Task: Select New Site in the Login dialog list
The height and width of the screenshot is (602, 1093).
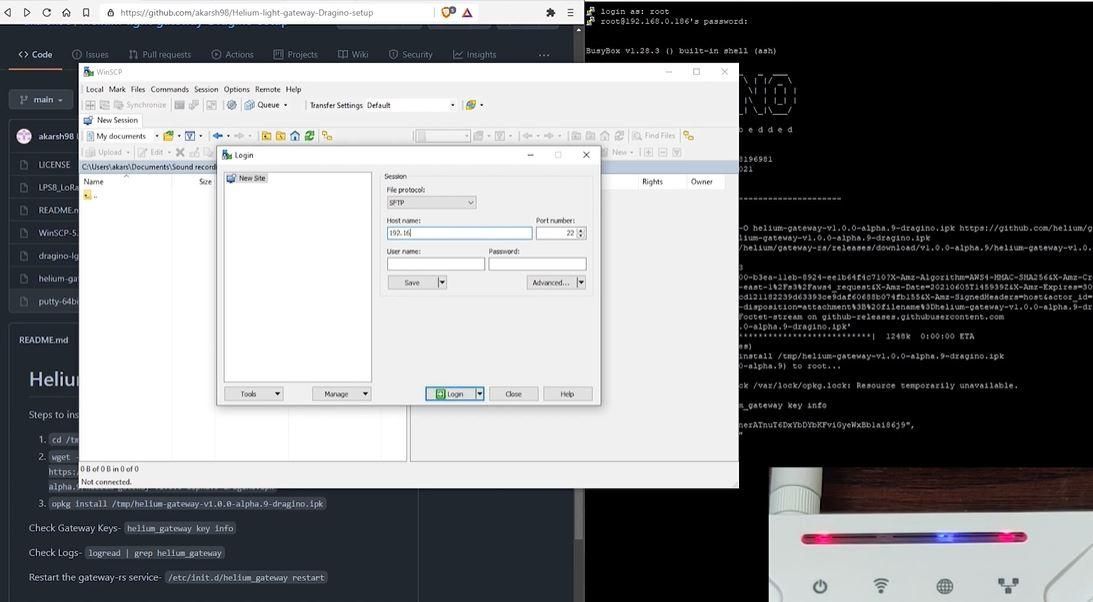Action: pyautogui.click(x=251, y=177)
